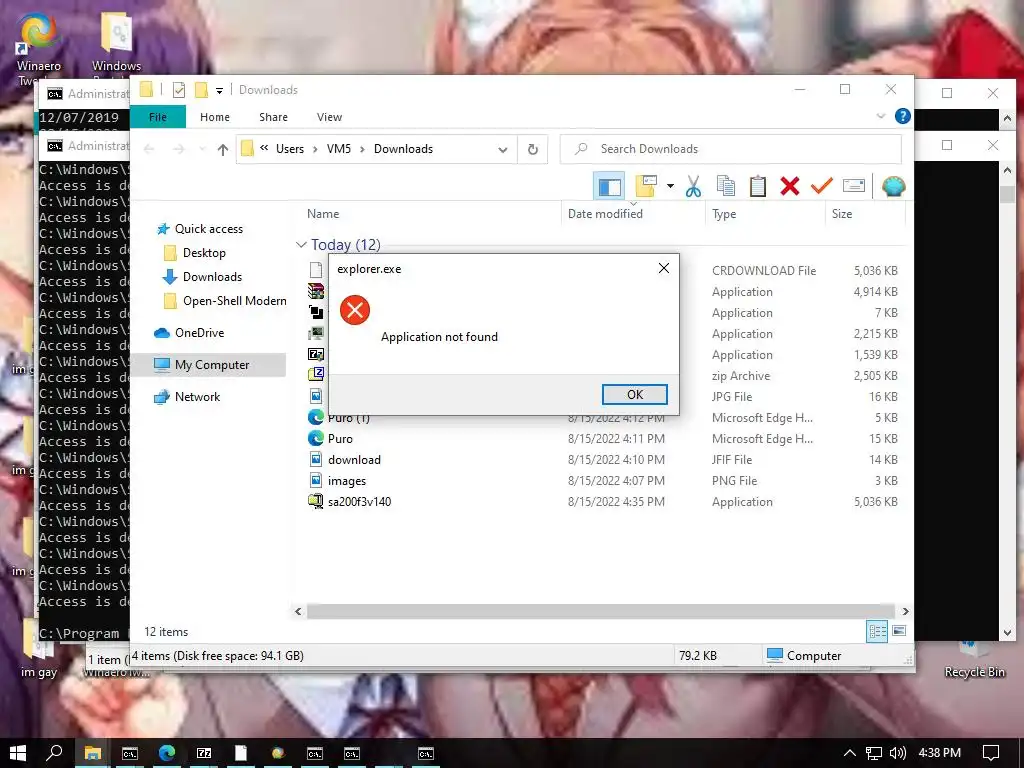Expand the address bar history dropdown
The width and height of the screenshot is (1024, 768).
(503, 150)
